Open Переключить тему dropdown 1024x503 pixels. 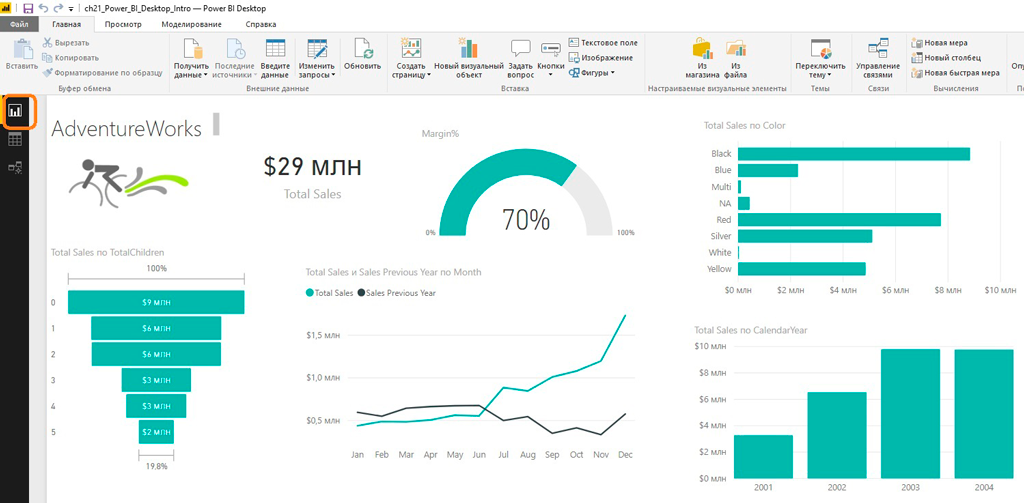[x=820, y=57]
